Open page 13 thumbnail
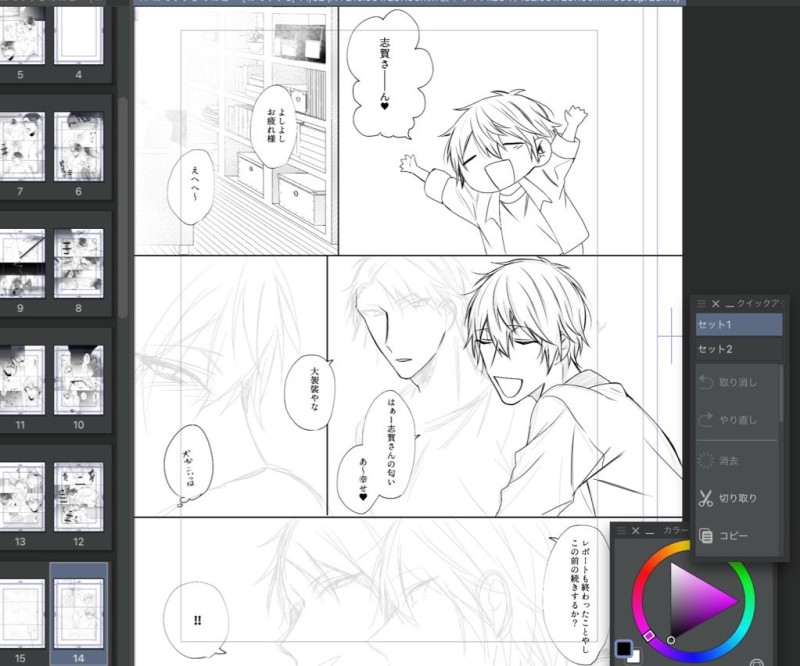 pos(20,497)
